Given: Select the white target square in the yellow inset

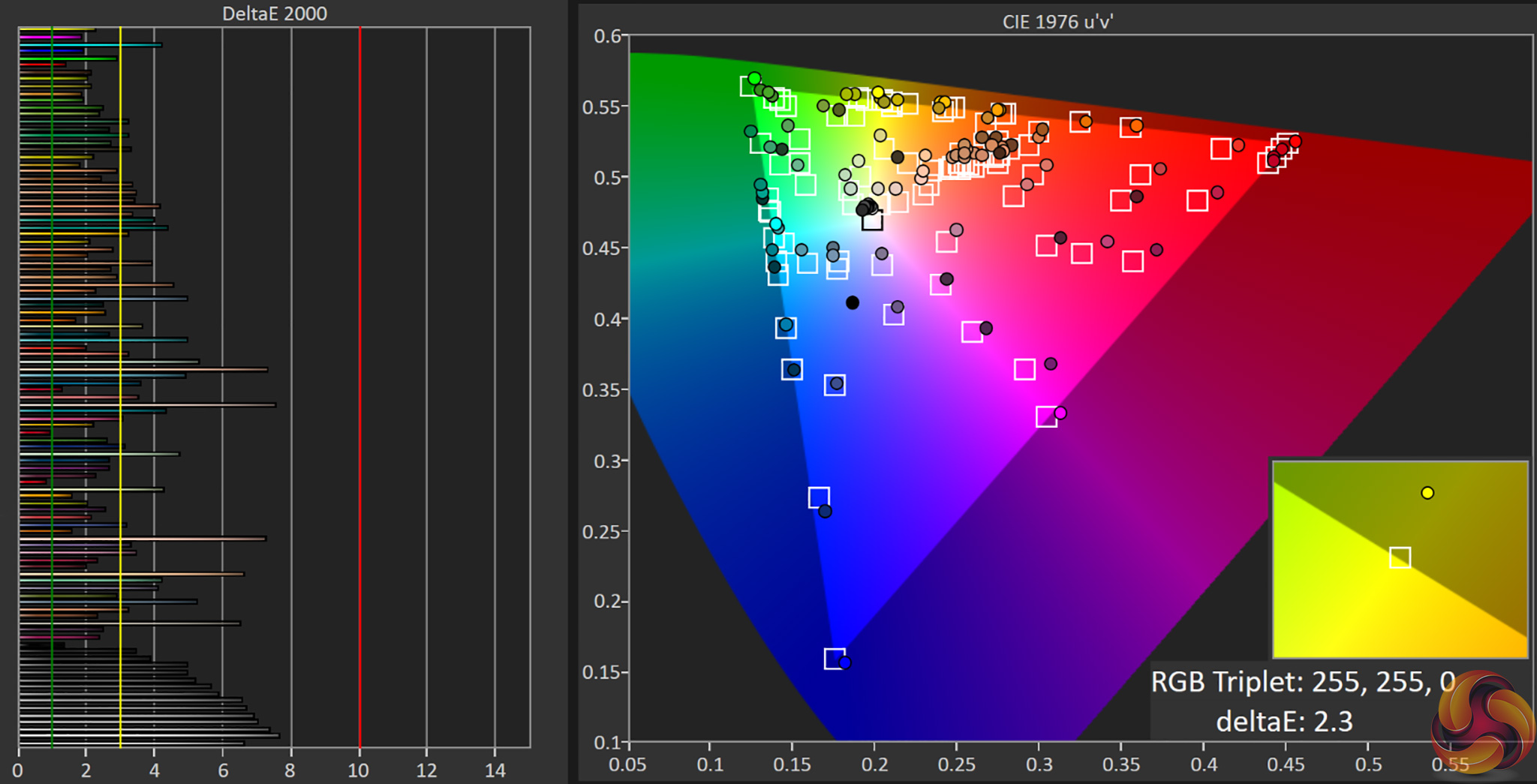Looking at the screenshot, I should click(1400, 557).
